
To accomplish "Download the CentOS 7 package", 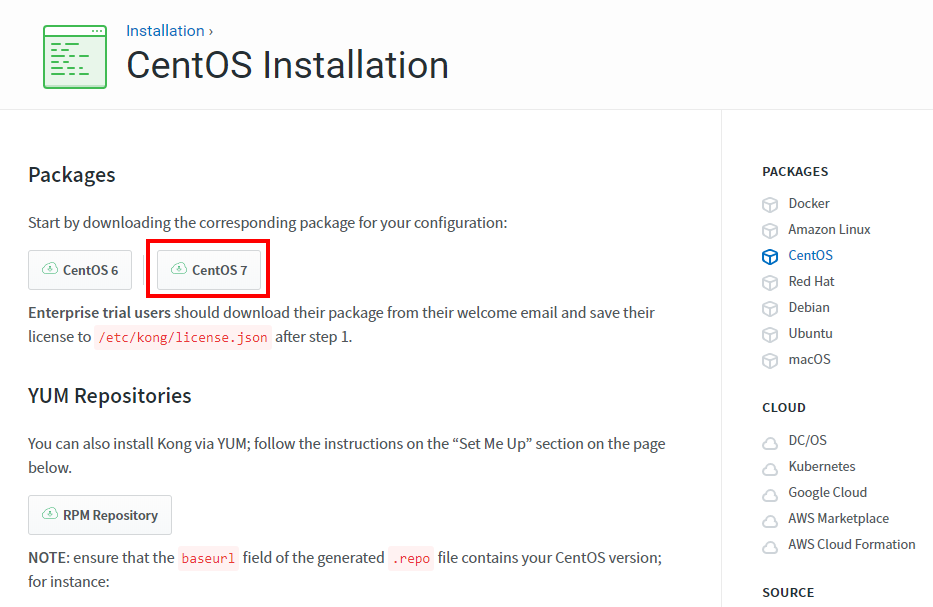I will pos(209,270).
